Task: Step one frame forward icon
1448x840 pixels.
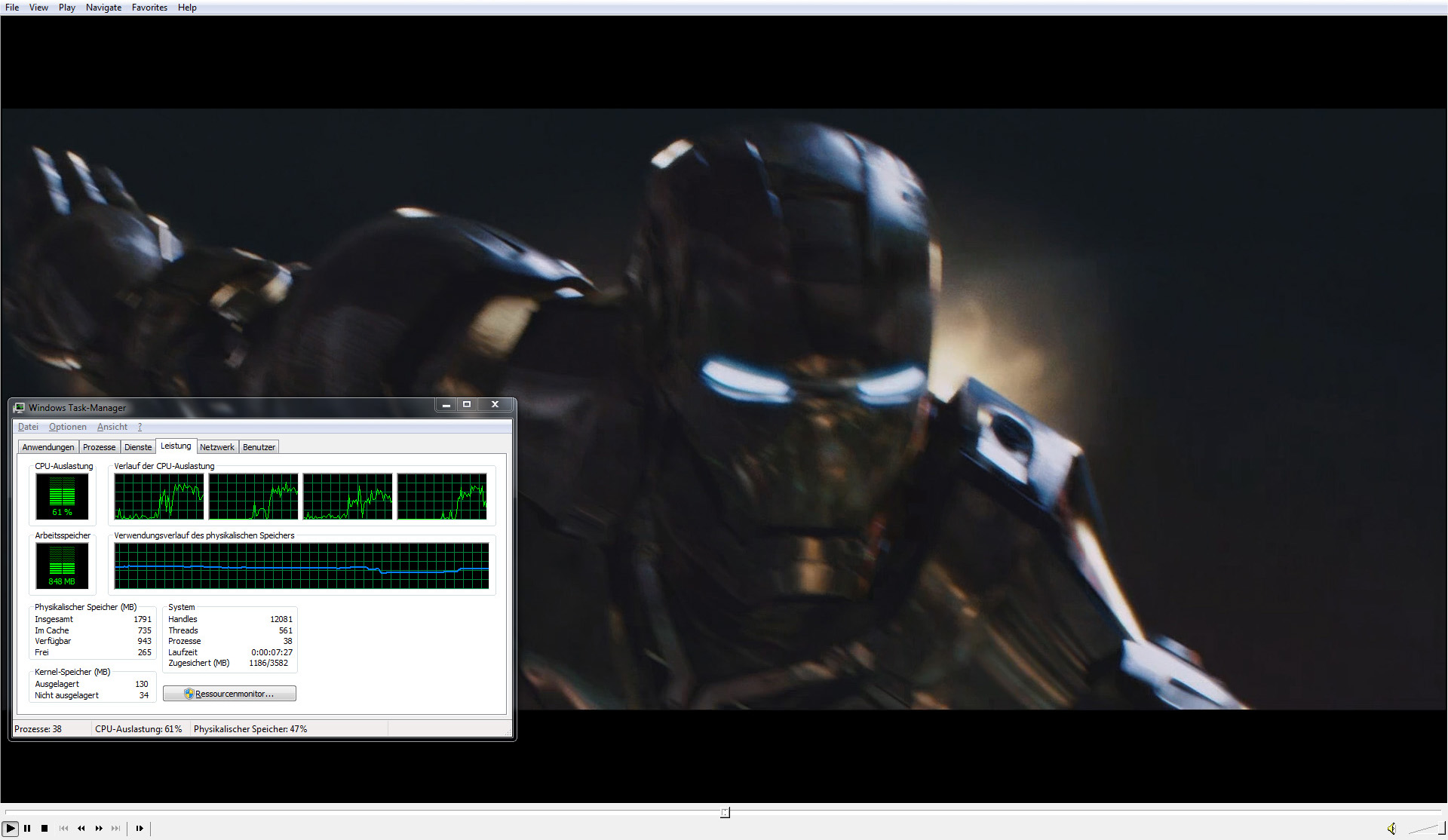Action: [140, 828]
